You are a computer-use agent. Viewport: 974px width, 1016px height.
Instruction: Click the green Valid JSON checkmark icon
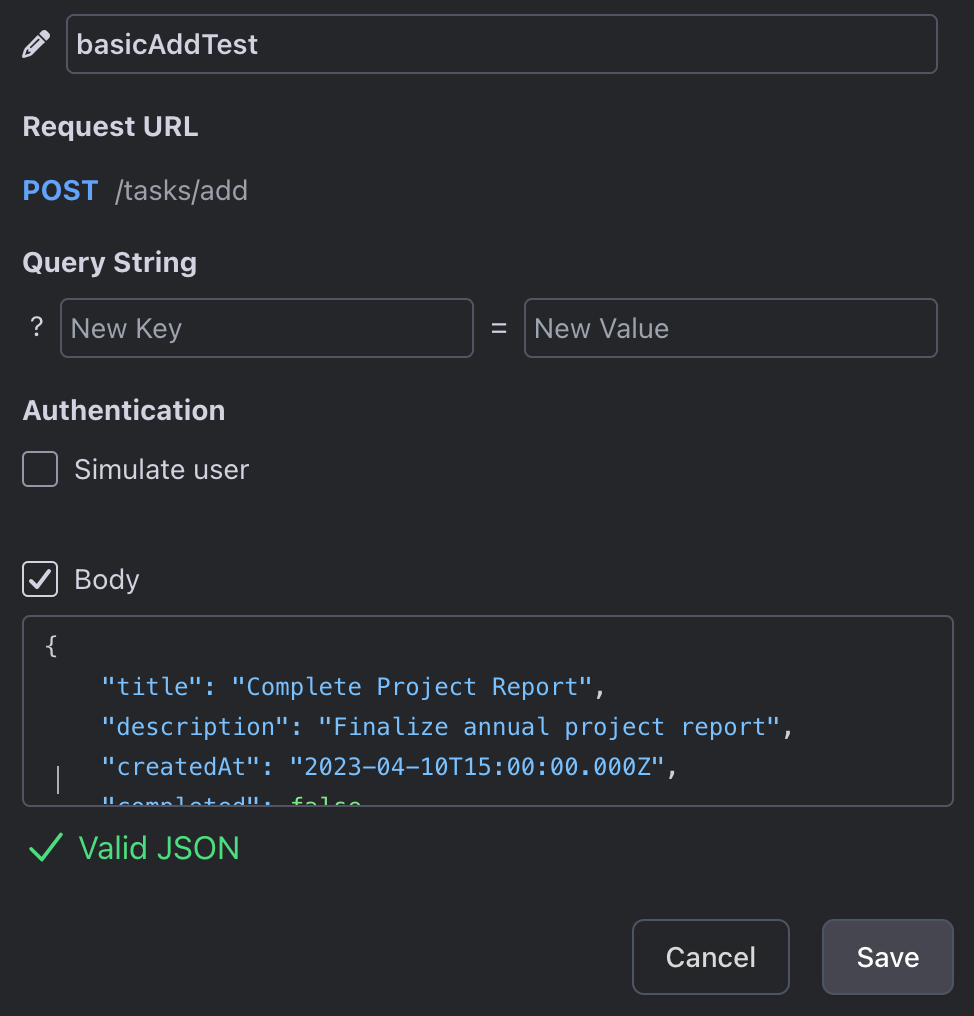tap(45, 849)
